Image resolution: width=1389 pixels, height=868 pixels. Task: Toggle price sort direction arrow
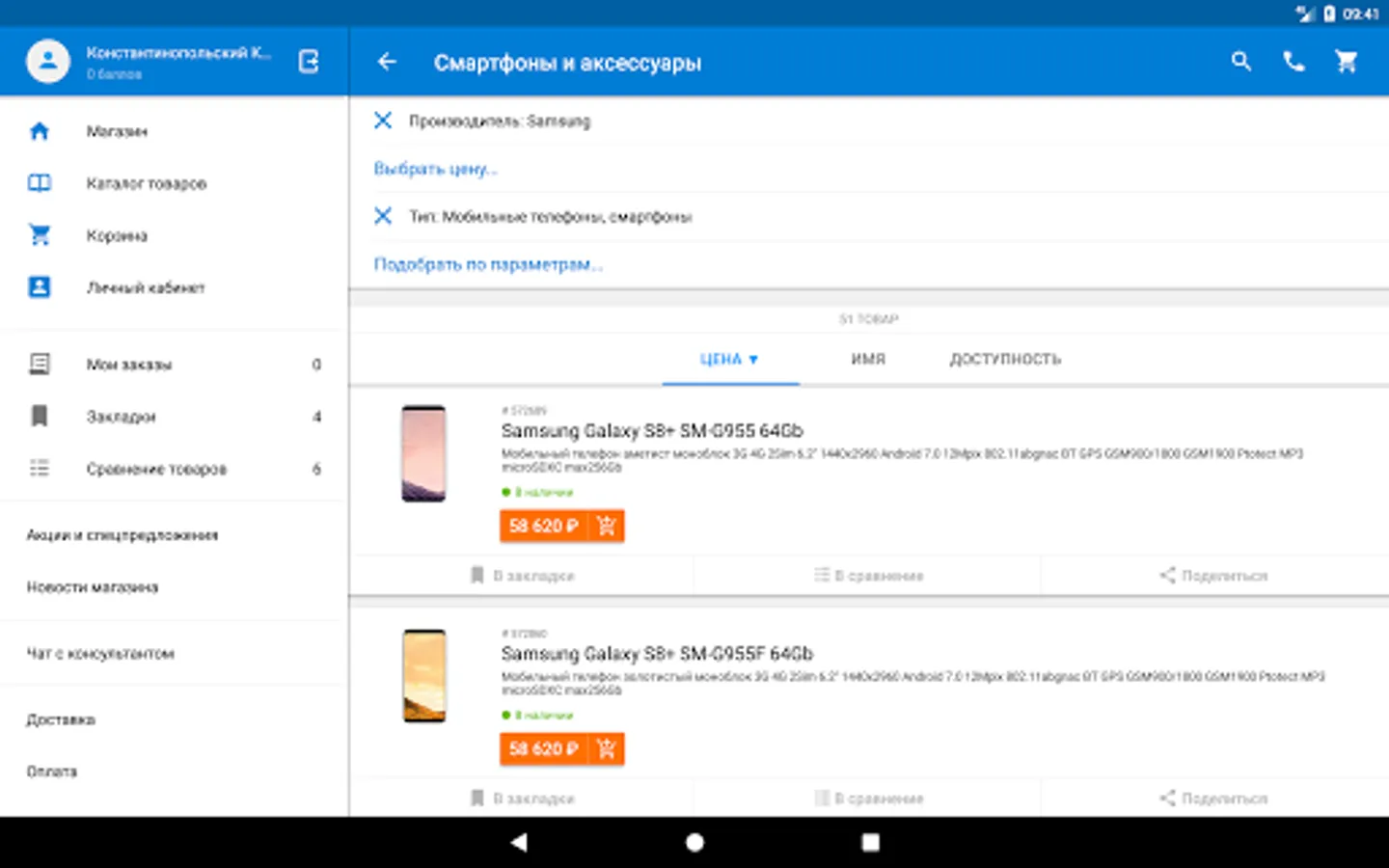coord(753,360)
